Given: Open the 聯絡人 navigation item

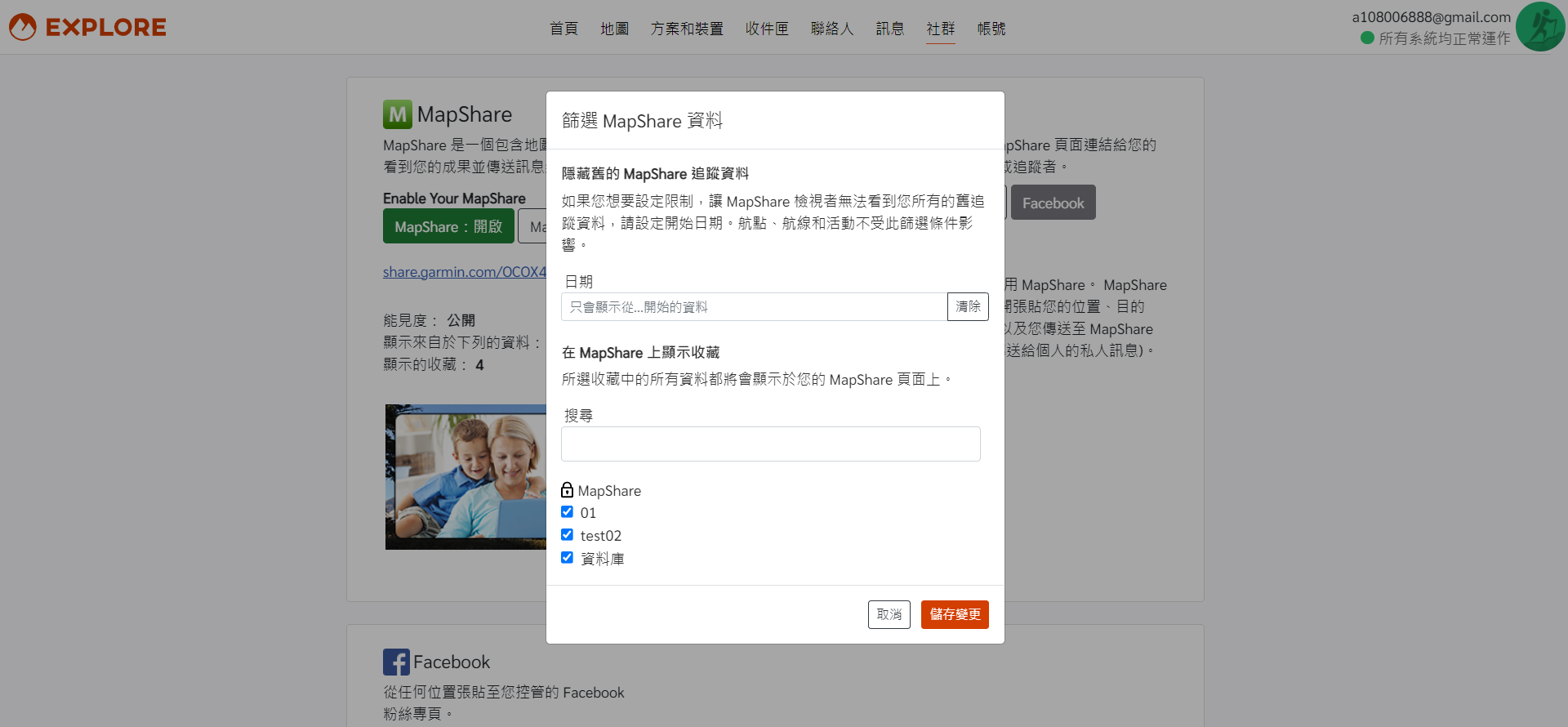Looking at the screenshot, I should (832, 29).
